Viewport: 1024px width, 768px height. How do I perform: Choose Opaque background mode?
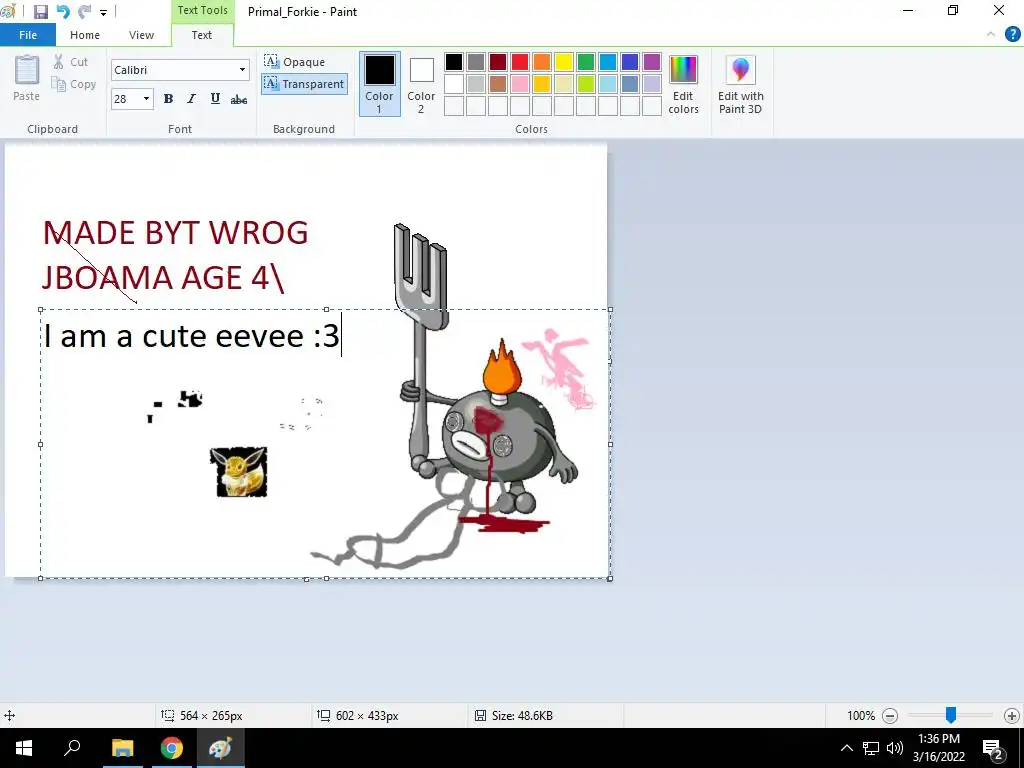coord(295,61)
